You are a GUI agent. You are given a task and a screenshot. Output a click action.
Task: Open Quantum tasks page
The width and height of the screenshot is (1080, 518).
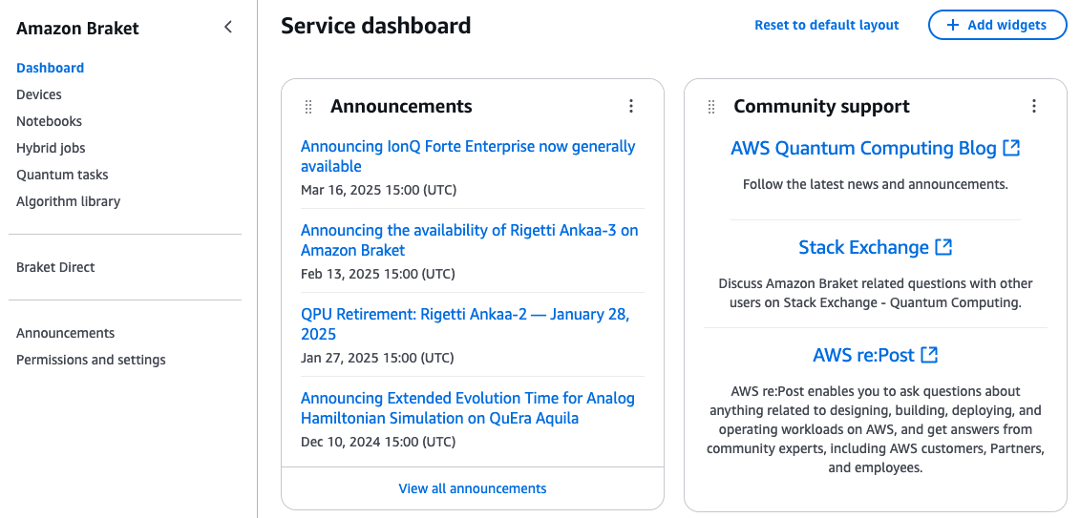coord(62,175)
